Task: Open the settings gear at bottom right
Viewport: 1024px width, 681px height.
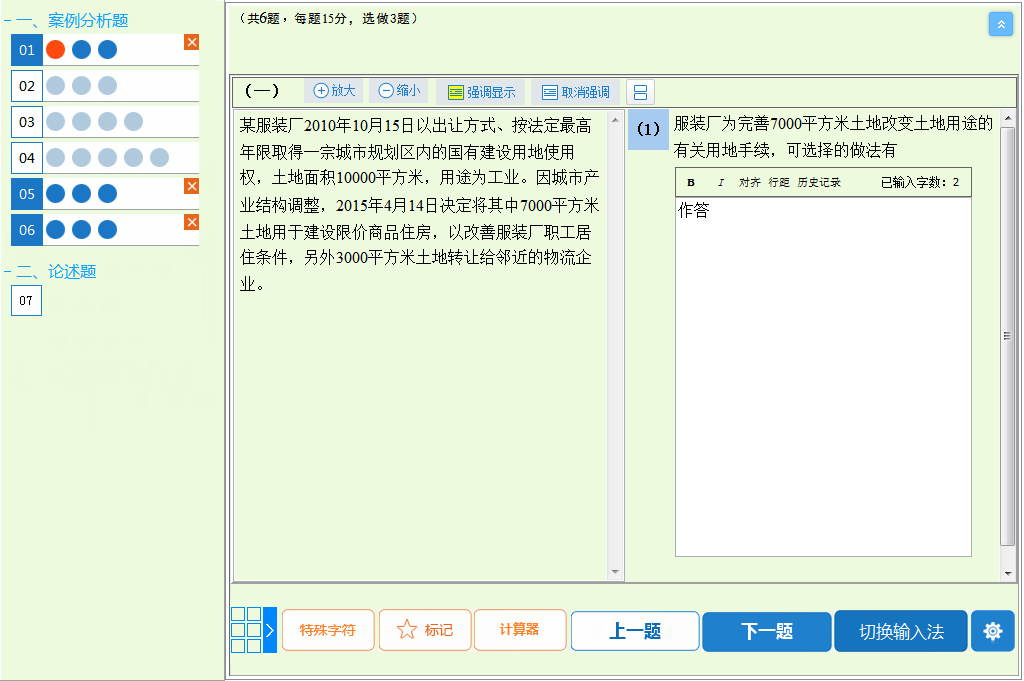Action: point(992,630)
